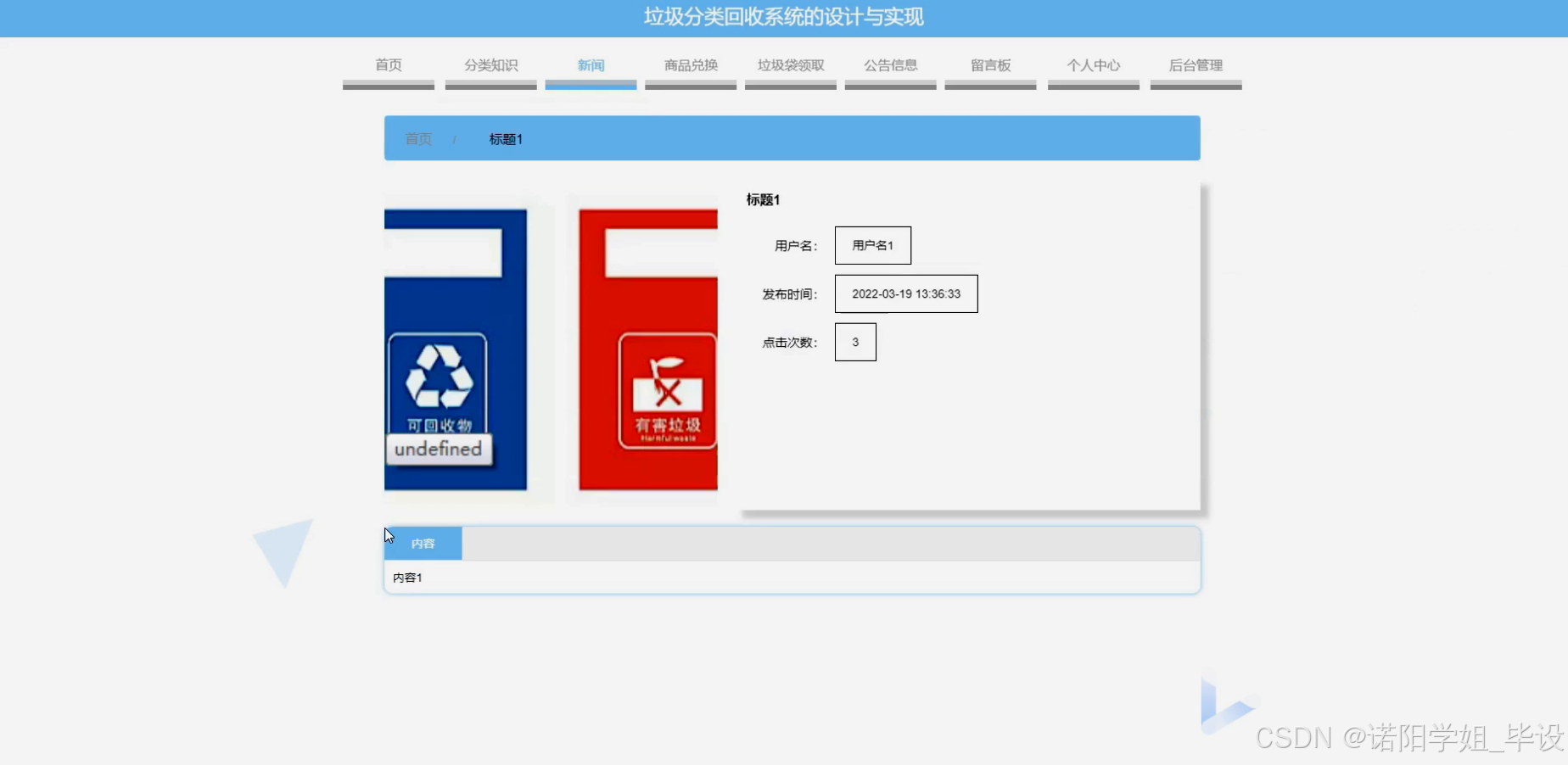Click the harmful waste symbol on the red bin
This screenshot has width=1568, height=765.
click(667, 390)
